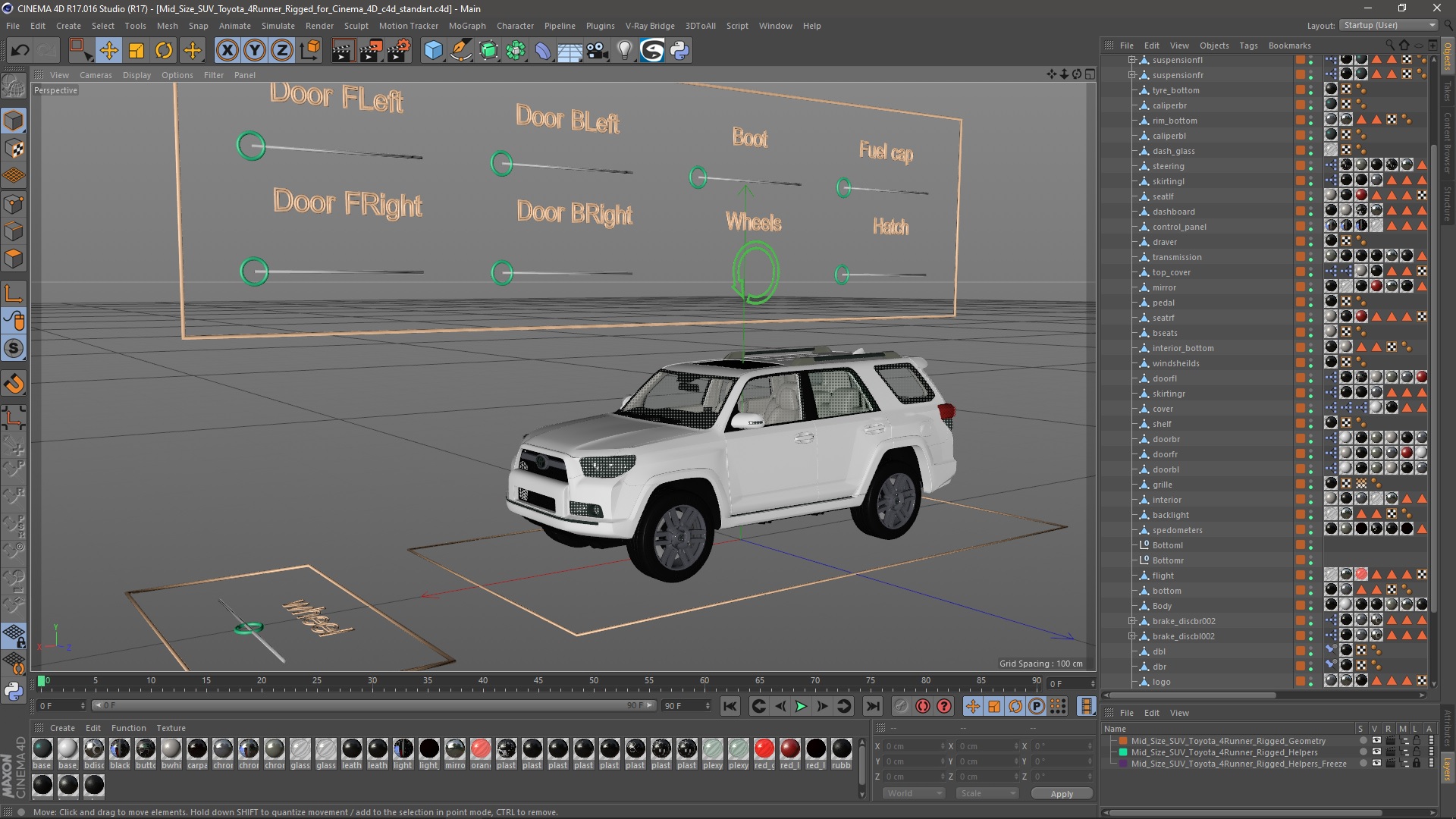1456x819 pixels.
Task: Select the Rotate tool
Action: click(x=164, y=51)
